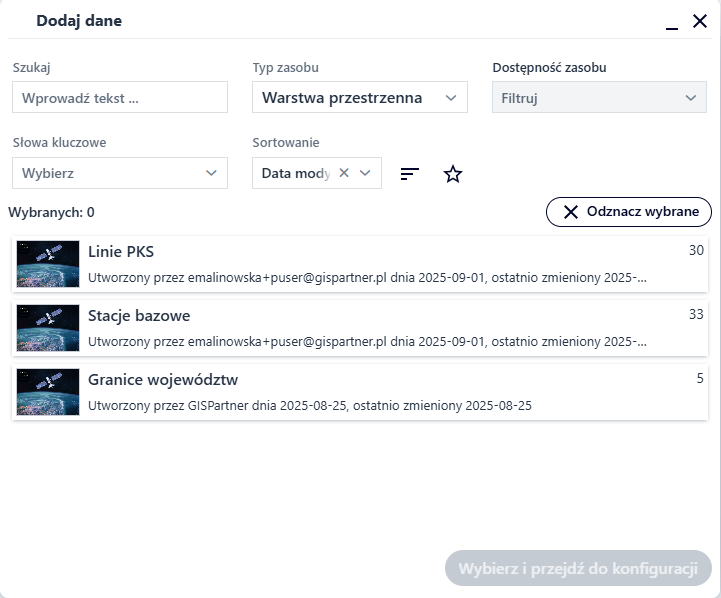The height and width of the screenshot is (598, 721).
Task: Select the Stacje bazowe layer title
Action: [139, 316]
